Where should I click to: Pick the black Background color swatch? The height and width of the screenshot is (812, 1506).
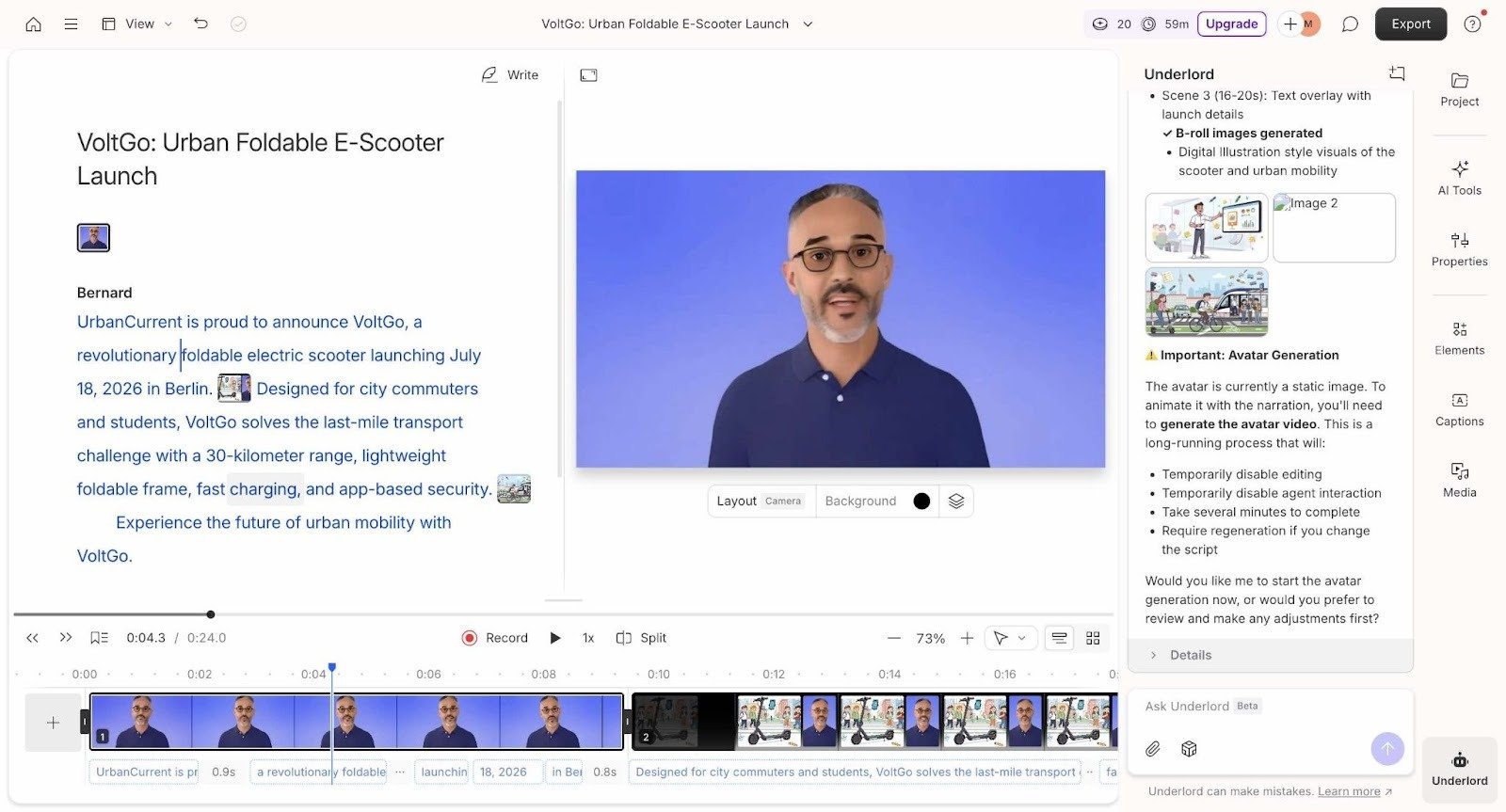[921, 502]
